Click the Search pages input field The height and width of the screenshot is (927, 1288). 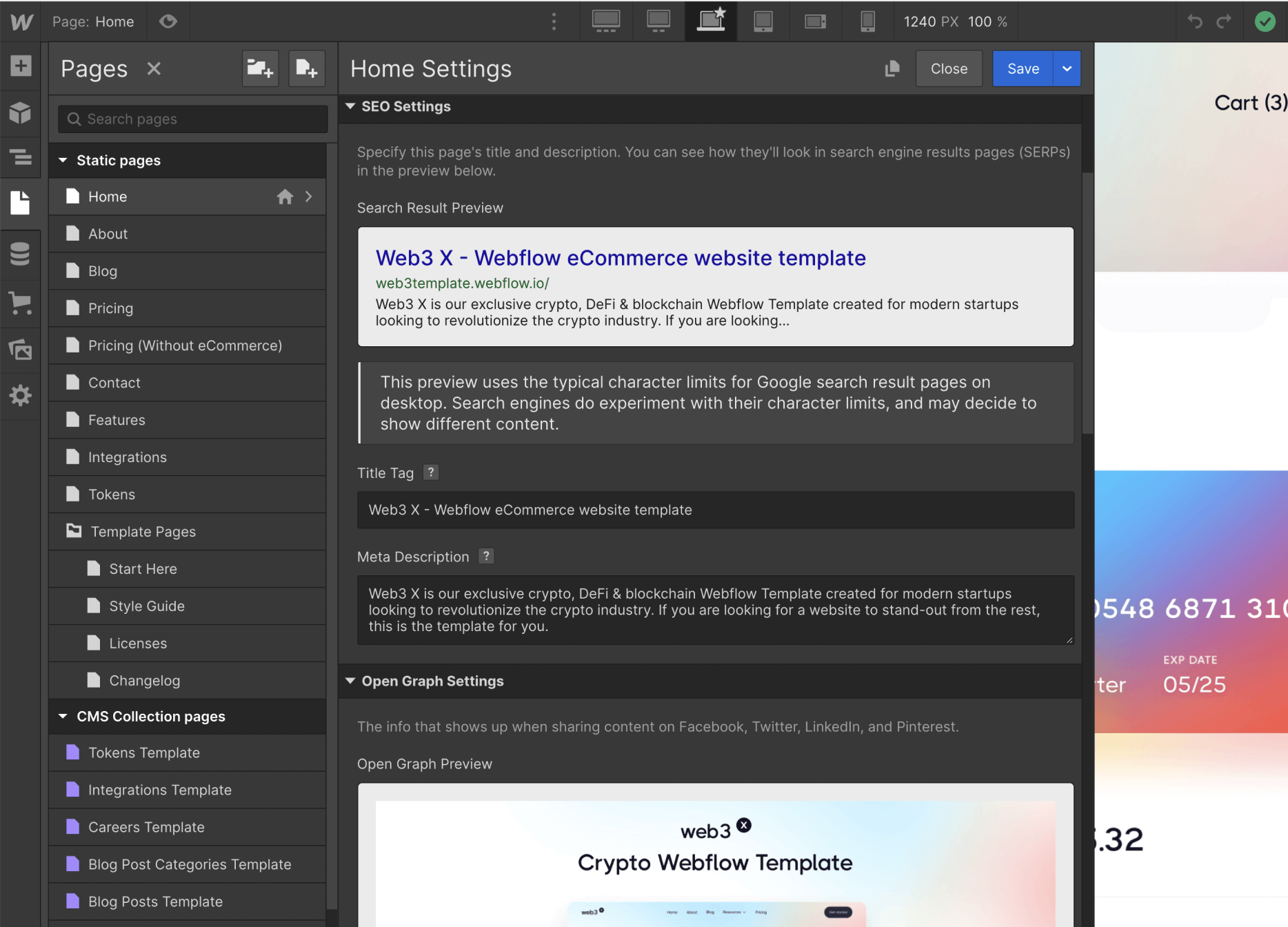click(x=192, y=119)
